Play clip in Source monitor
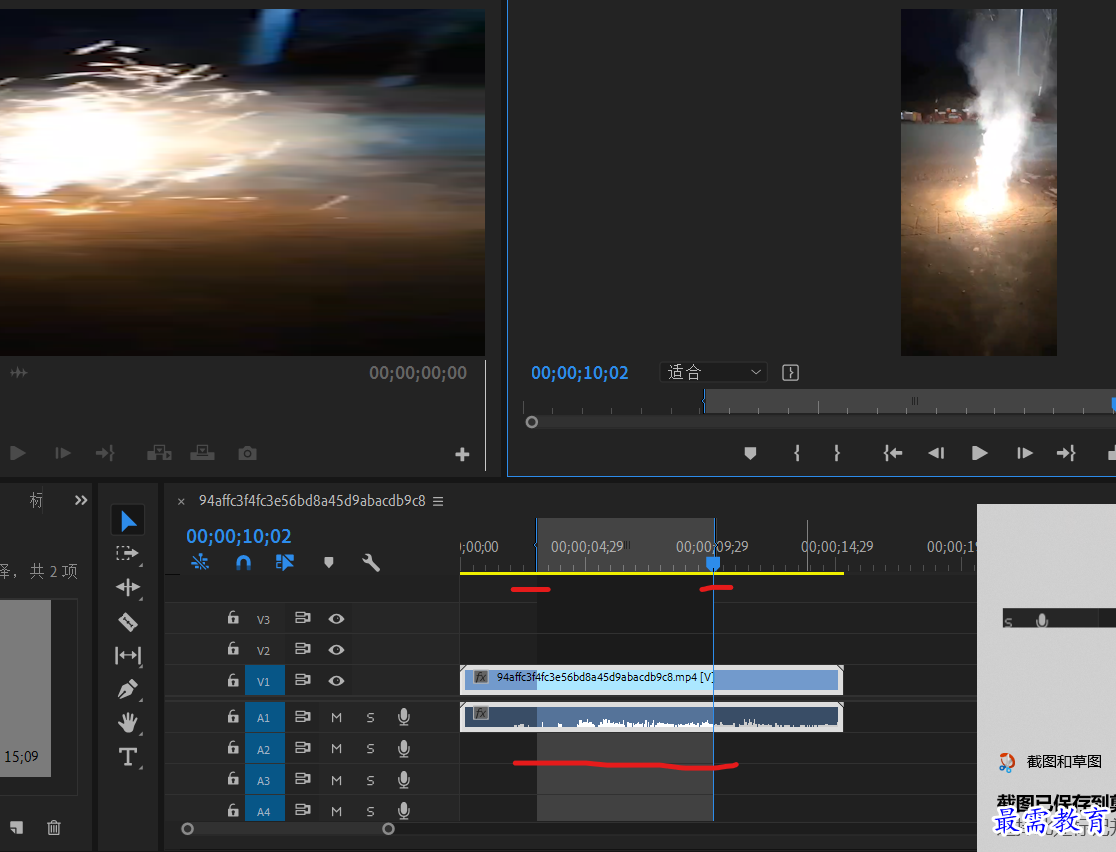This screenshot has height=852, width=1116. pyautogui.click(x=18, y=453)
